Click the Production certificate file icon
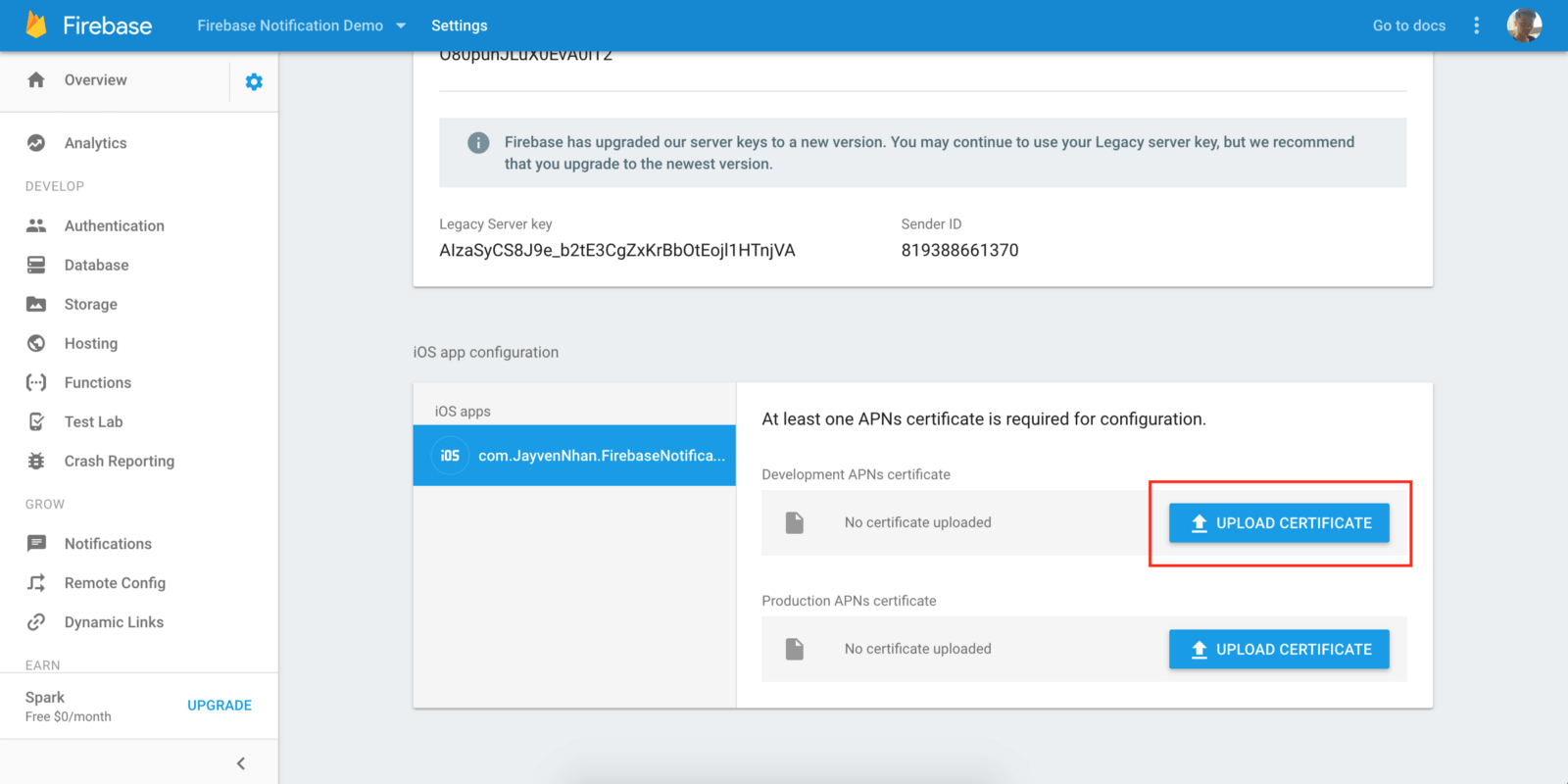This screenshot has height=784, width=1568. [x=795, y=649]
